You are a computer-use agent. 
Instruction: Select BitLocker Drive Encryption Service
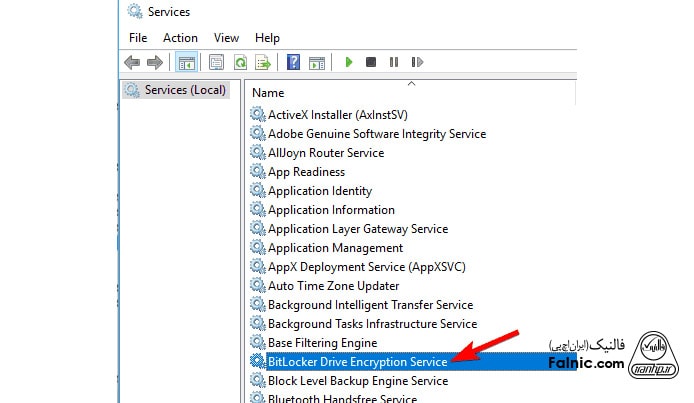coord(357,362)
